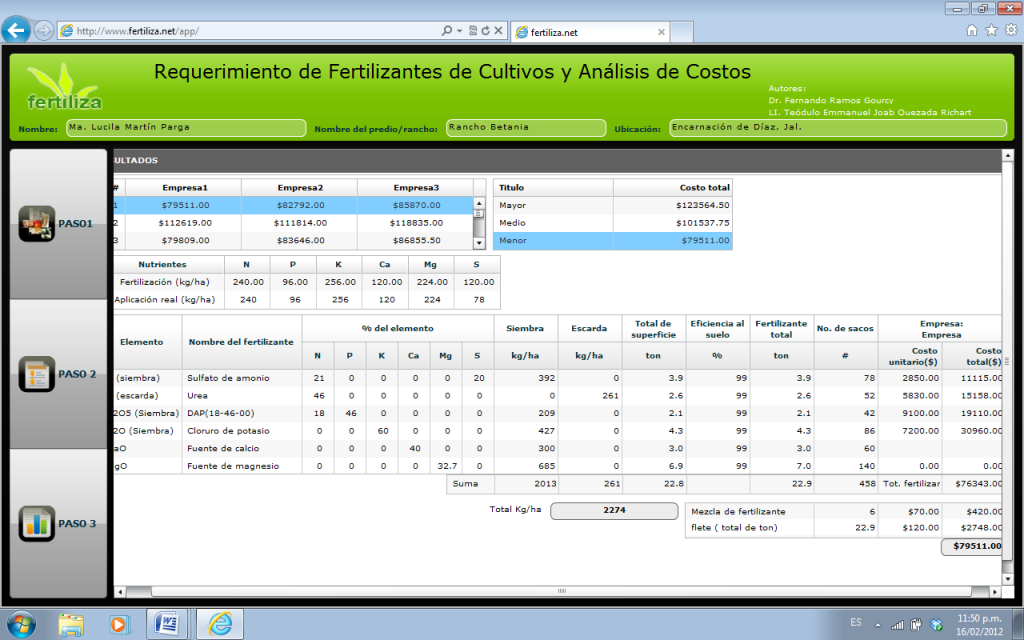This screenshot has height=640, width=1024.
Task: Launch Word from the taskbar
Action: click(167, 624)
